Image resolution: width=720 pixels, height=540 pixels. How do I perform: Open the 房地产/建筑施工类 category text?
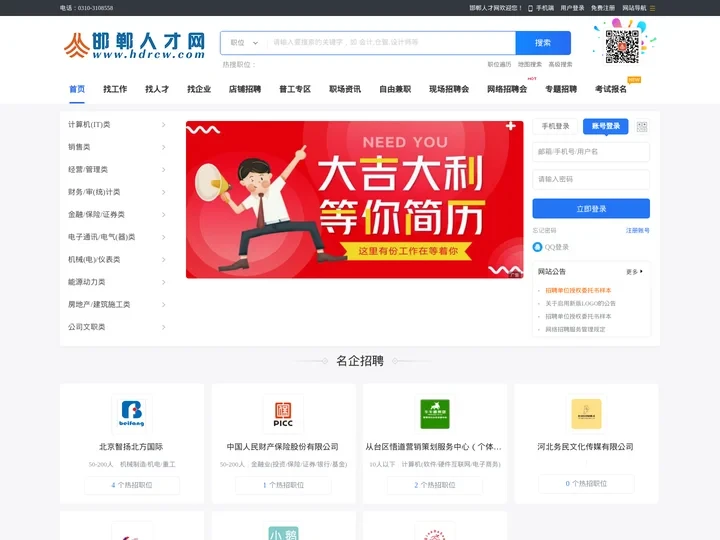click(99, 304)
